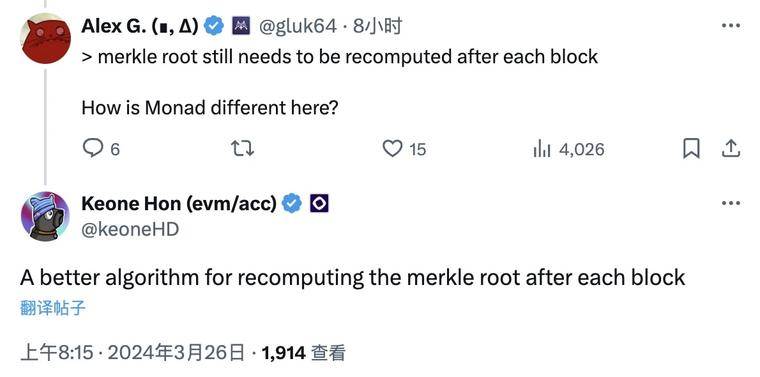Click the 8小时 timestamp on Alex's tweet
Screen dimensions: 760x377
[x=377, y=27]
